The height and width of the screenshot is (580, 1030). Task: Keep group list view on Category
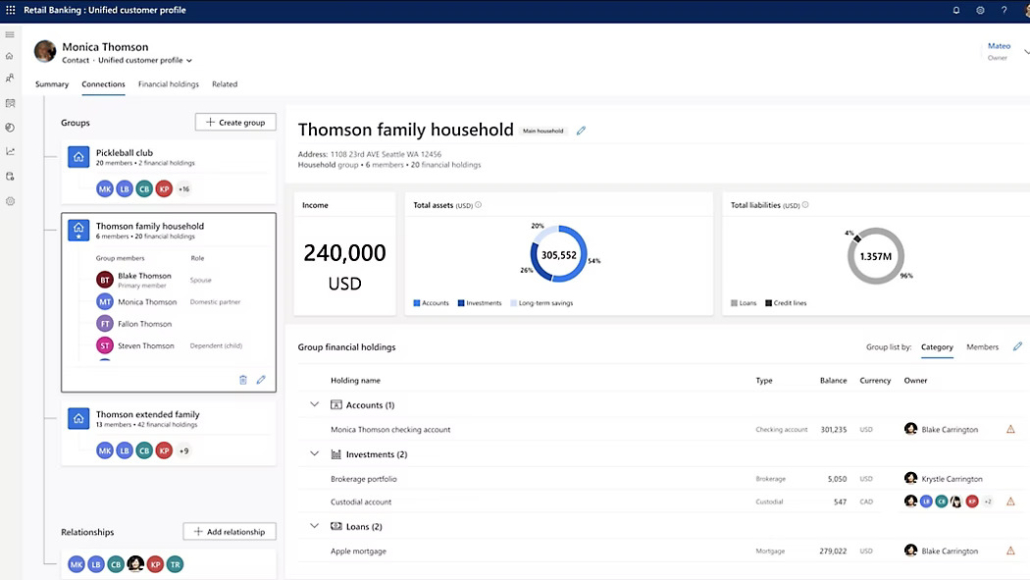tap(937, 347)
